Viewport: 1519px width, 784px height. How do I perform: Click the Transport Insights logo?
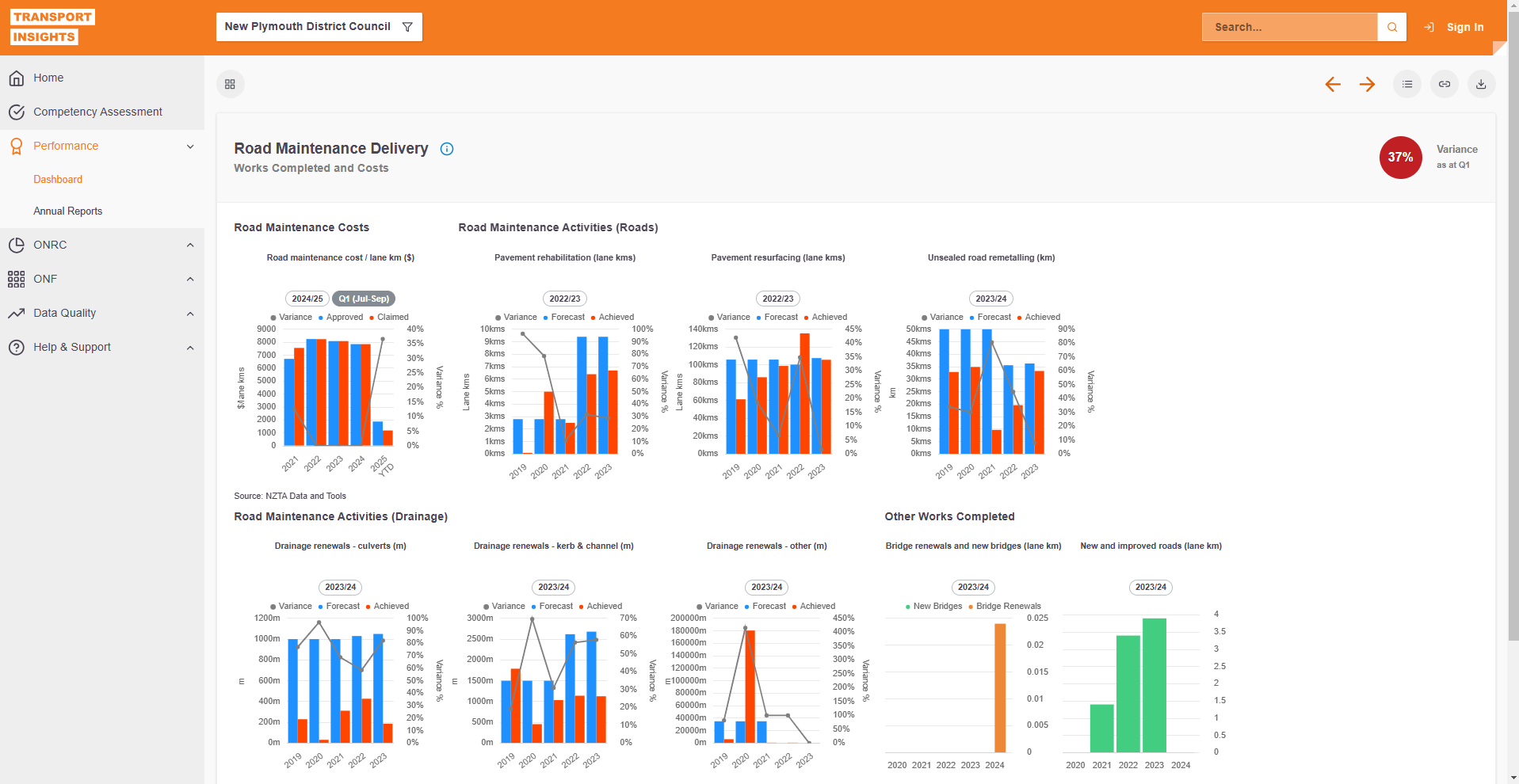52,27
